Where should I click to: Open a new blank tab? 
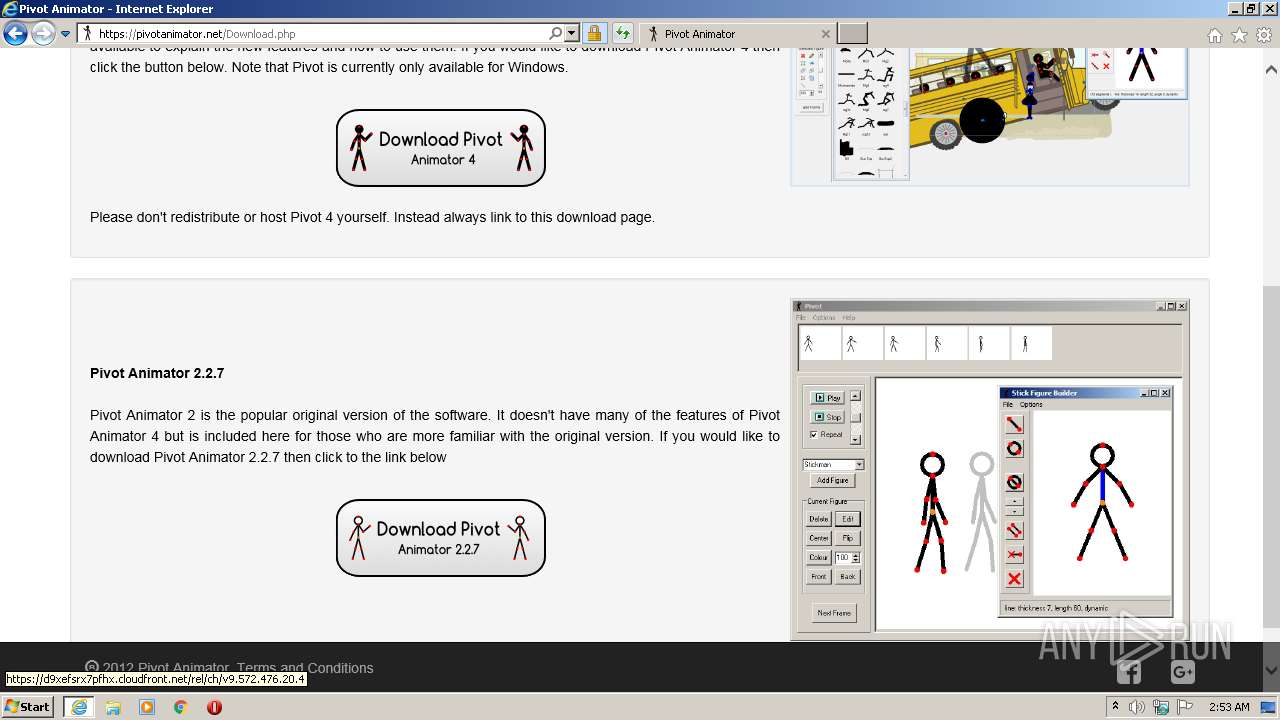852,34
